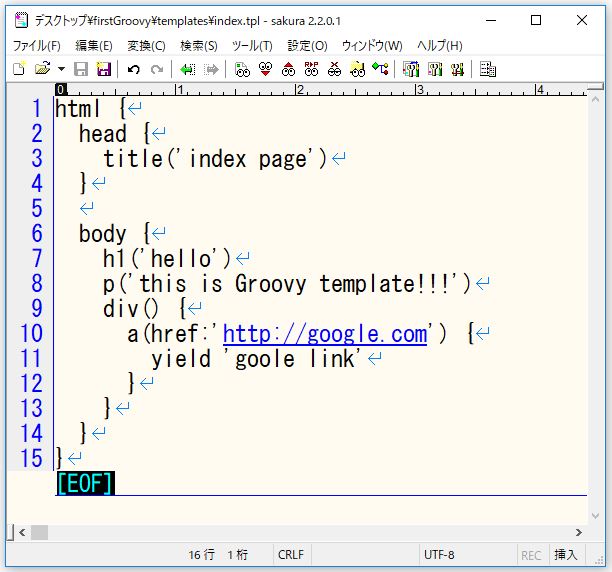Expand the recent files dropdown arrow
Viewport: 612px width, 572px height.
click(x=61, y=69)
